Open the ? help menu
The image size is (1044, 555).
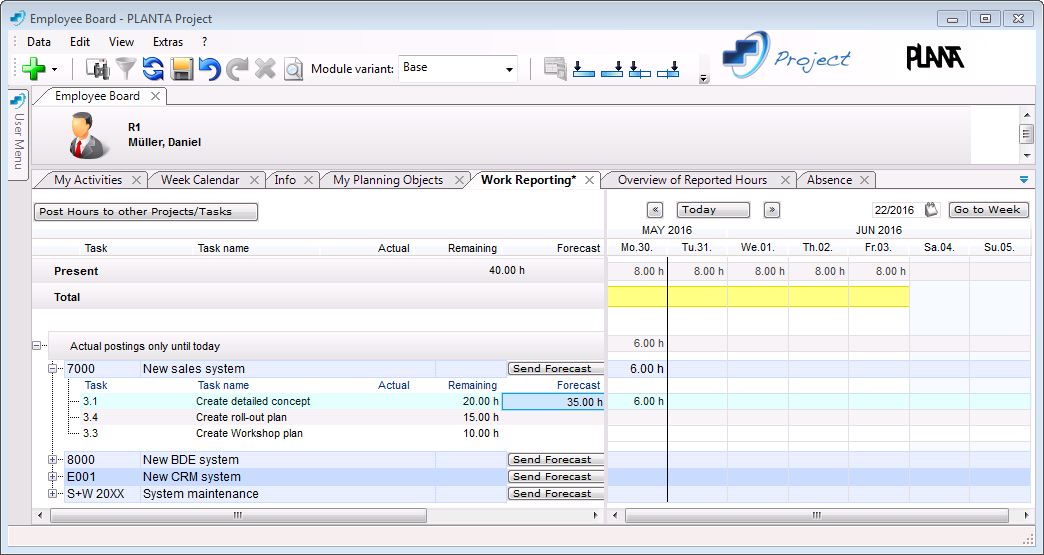[x=204, y=42]
